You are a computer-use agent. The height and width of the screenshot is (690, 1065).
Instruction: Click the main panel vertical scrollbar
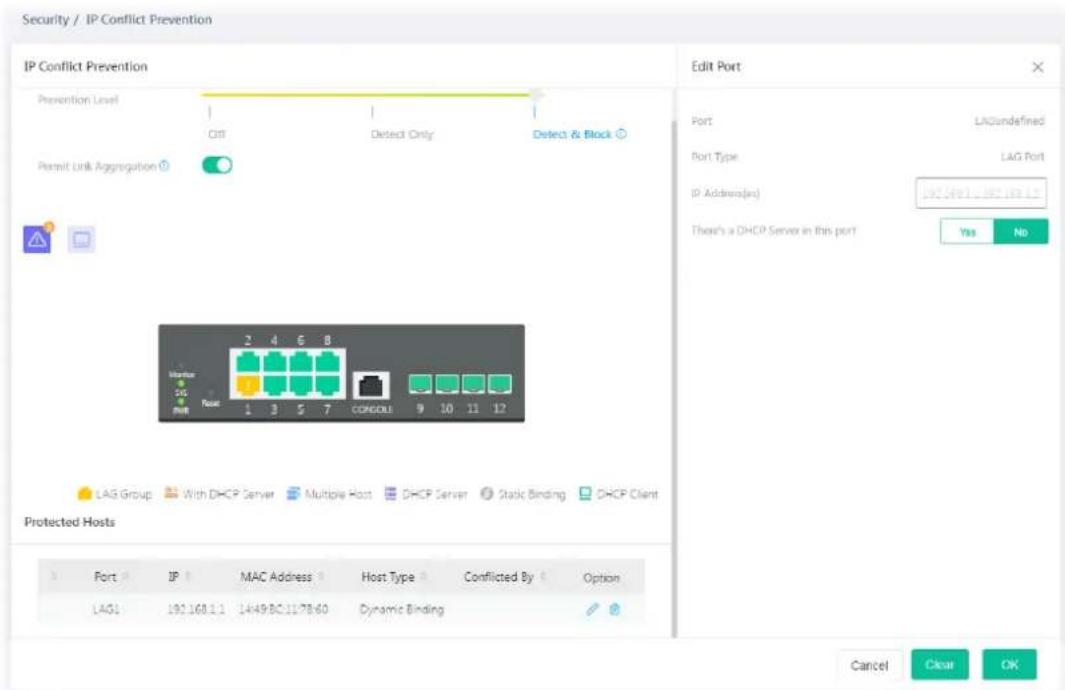(x=674, y=378)
